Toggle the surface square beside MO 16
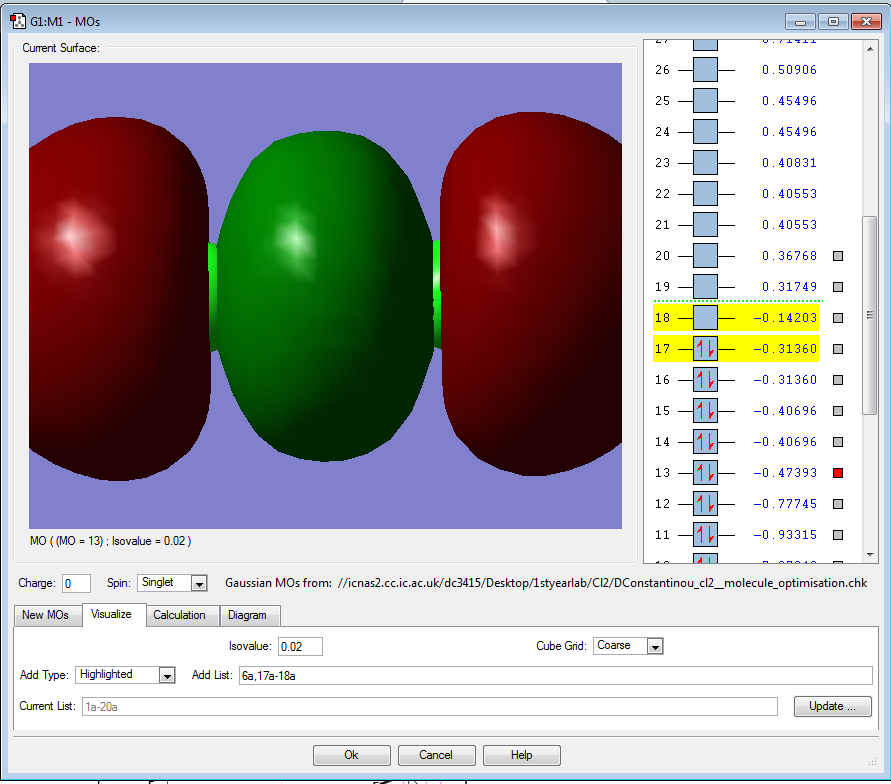This screenshot has width=891, height=784. (838, 380)
